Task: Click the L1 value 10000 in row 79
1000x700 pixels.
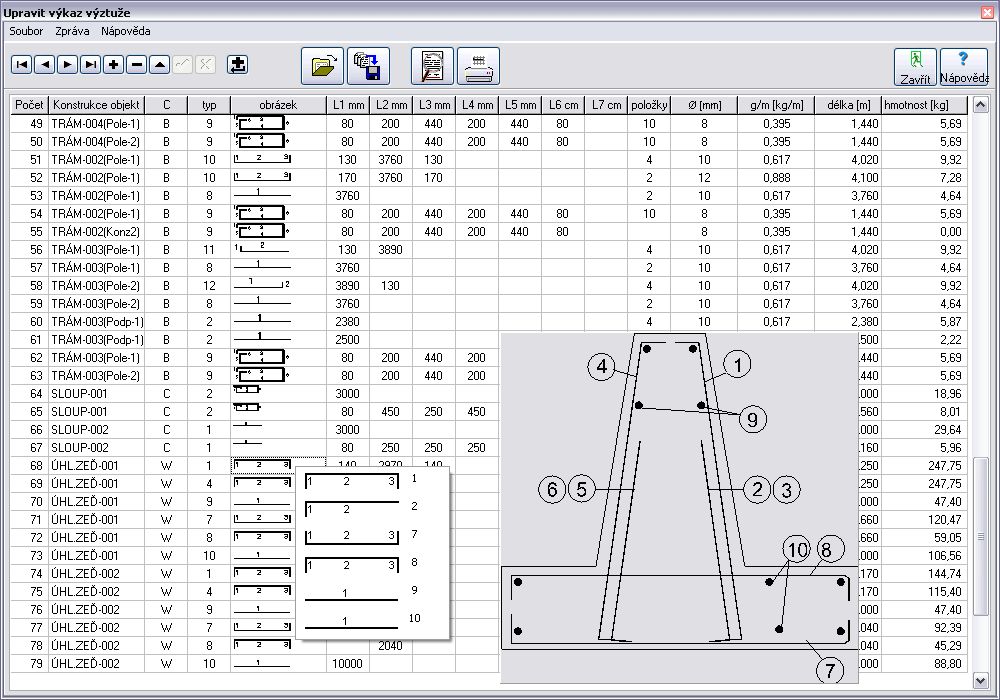Action: pyautogui.click(x=348, y=664)
